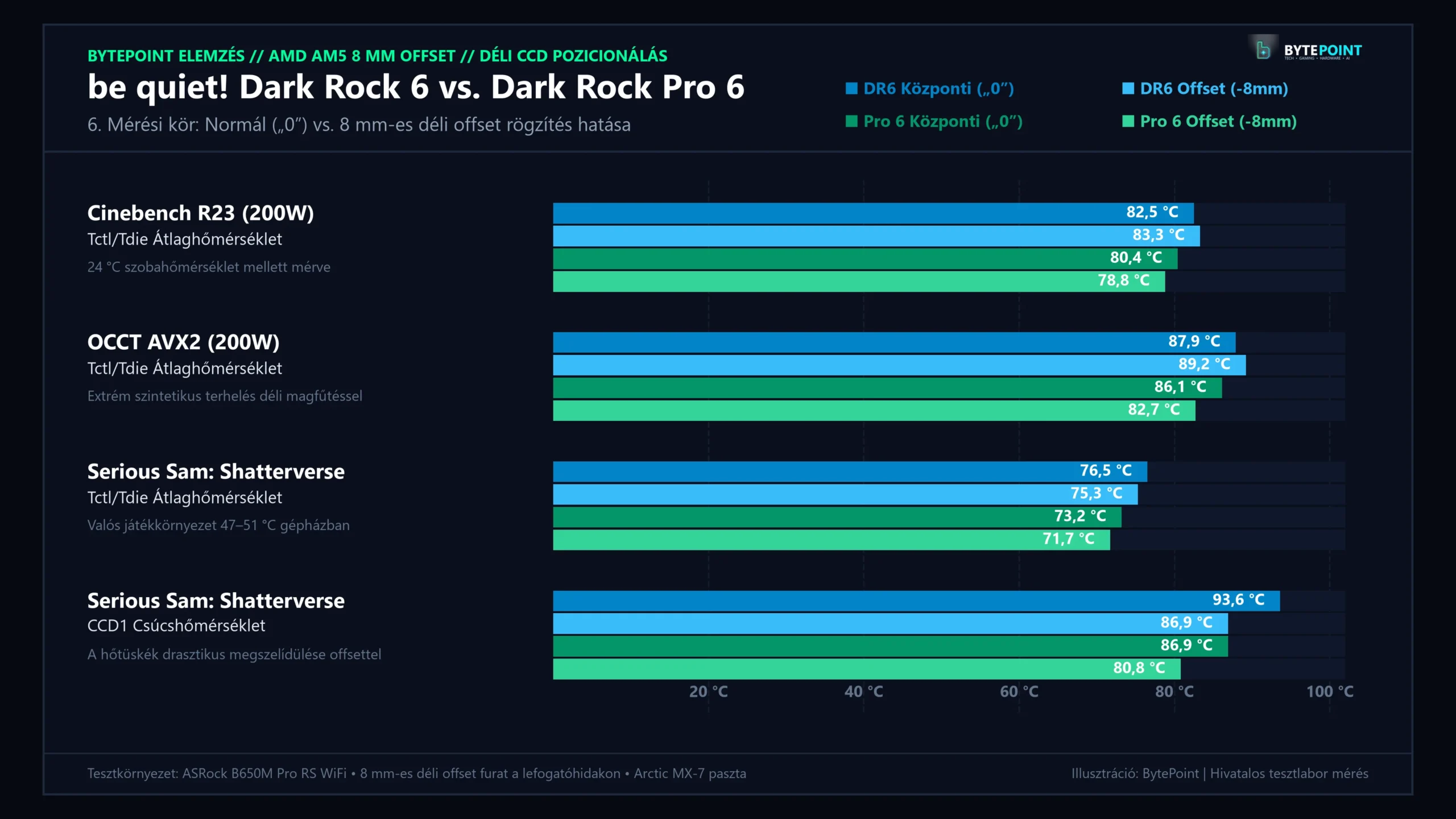Click the 'DR6 Központi („0")' legend label
Image resolution: width=1456 pixels, height=819 pixels.
(x=938, y=89)
